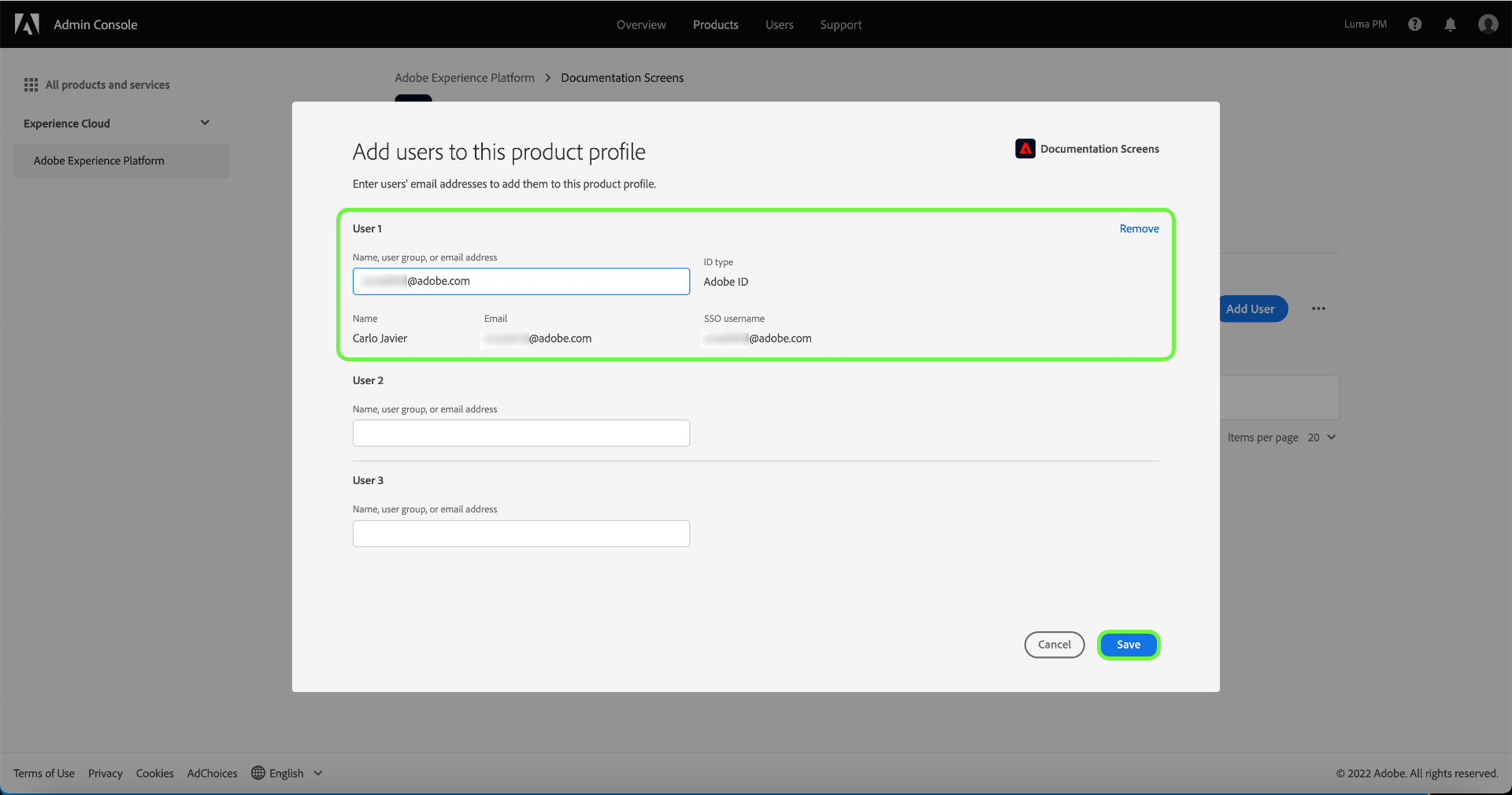Open the Products tab
Image resolution: width=1512 pixels, height=795 pixels.
click(x=715, y=24)
